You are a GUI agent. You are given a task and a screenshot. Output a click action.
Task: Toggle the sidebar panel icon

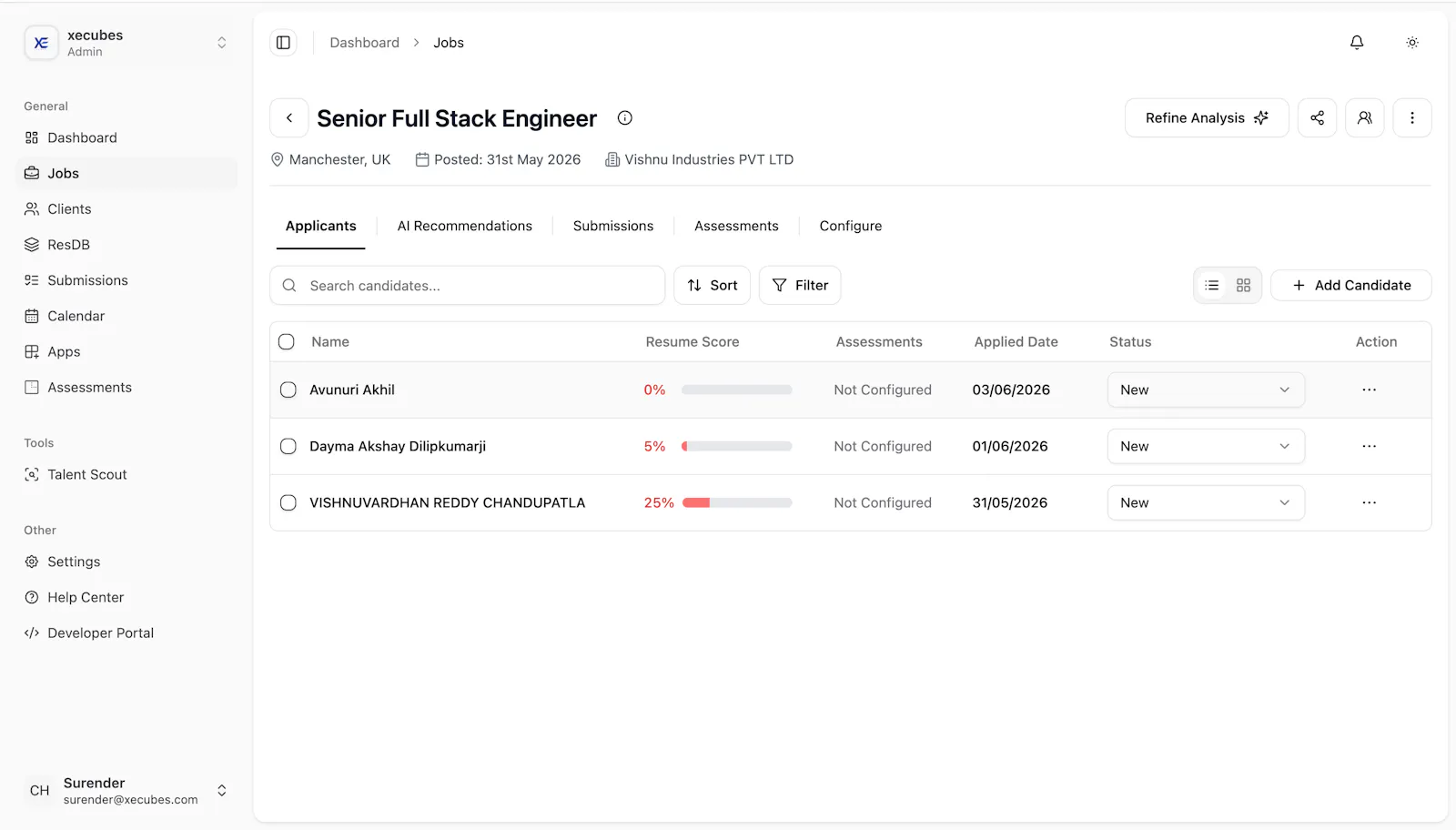[x=283, y=43]
